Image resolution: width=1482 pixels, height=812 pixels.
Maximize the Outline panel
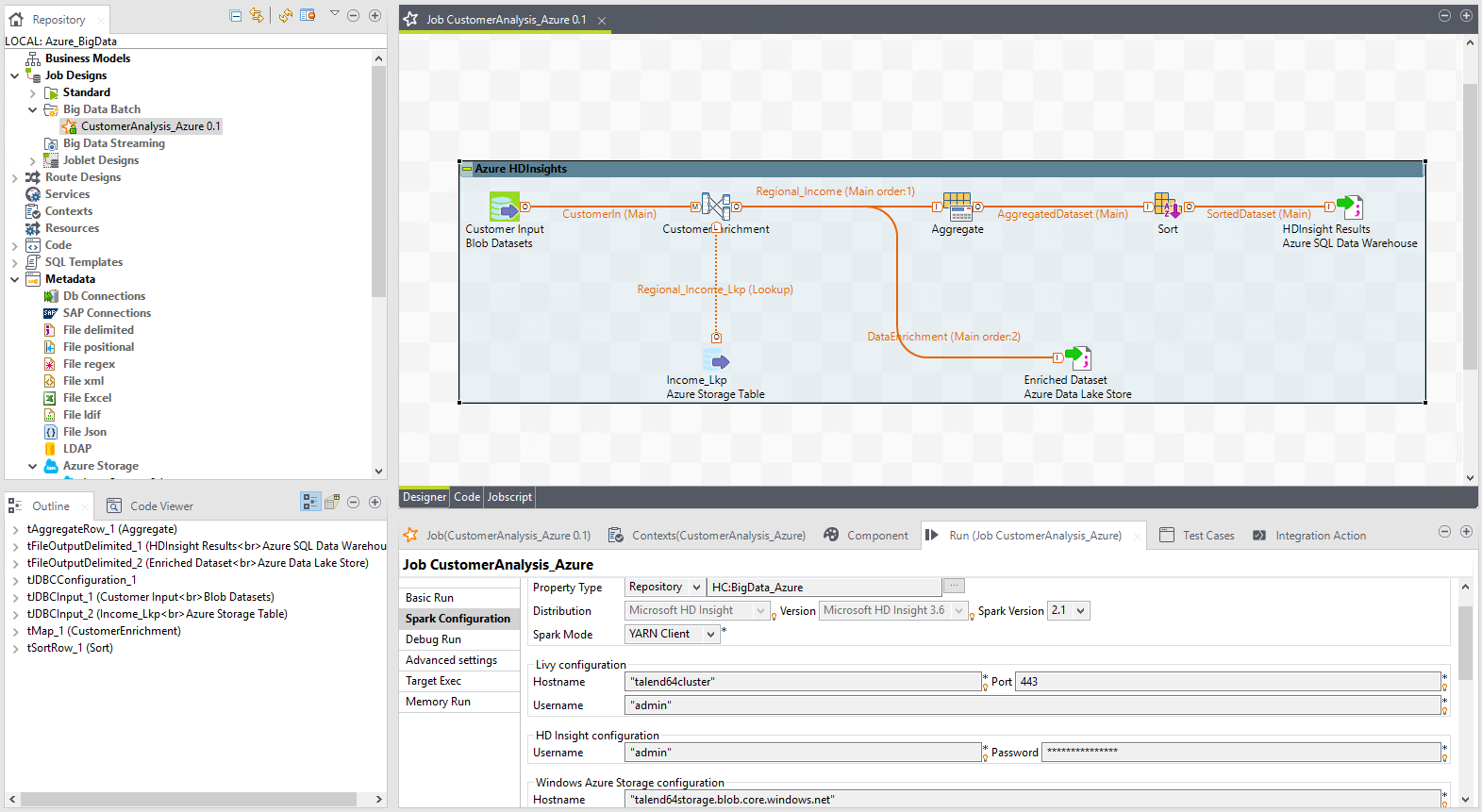click(375, 502)
